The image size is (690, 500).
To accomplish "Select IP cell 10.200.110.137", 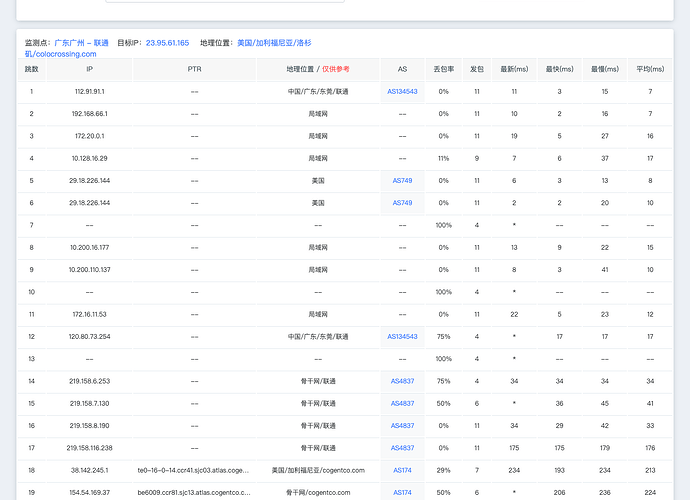I will [x=89, y=270].
